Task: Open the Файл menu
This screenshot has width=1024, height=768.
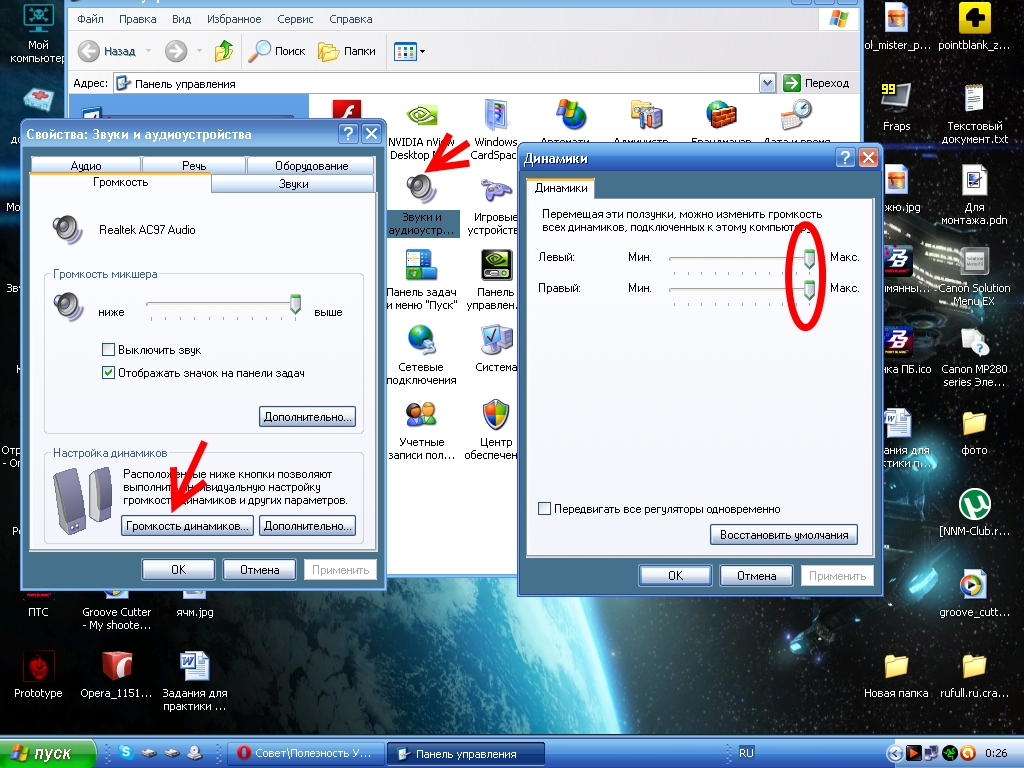Action: (x=90, y=19)
